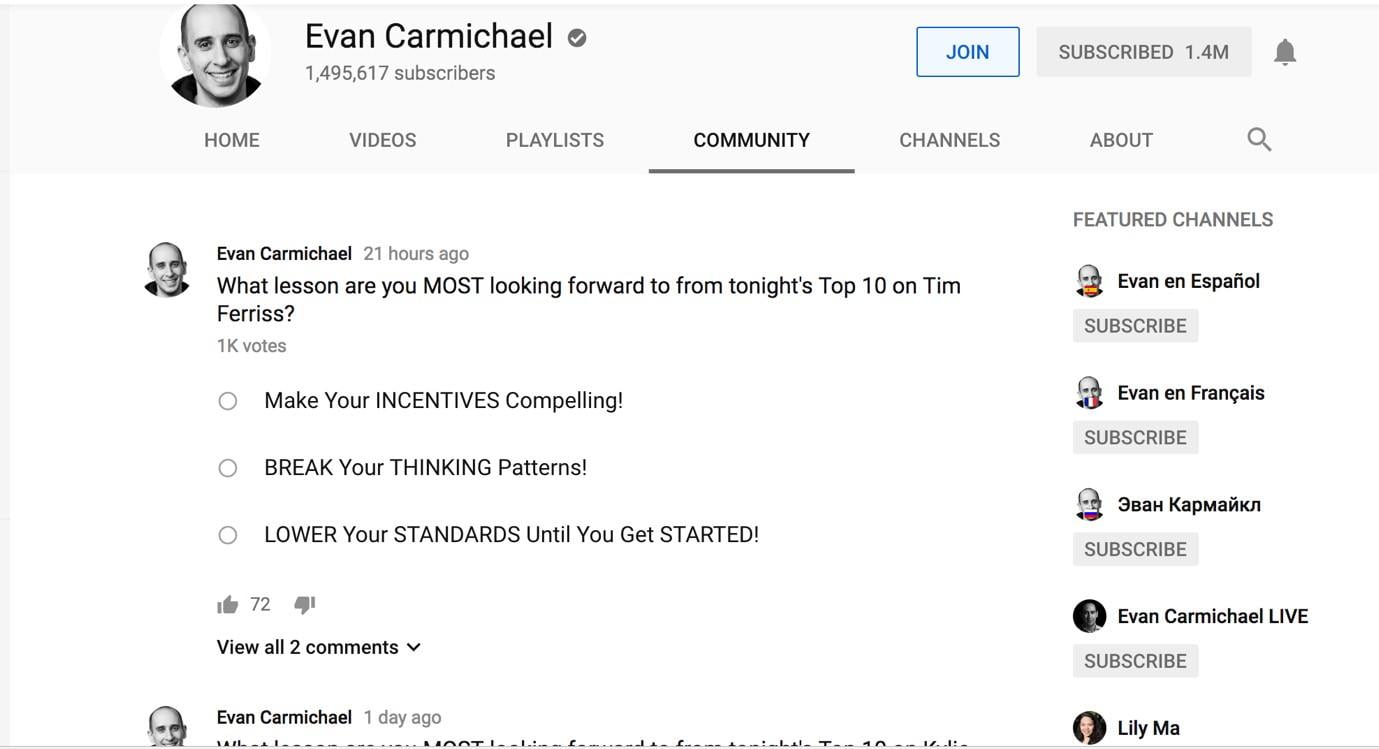Screen dimensions: 1379x749
Task: Open the Evan en Français channel name link
Action: coord(1191,393)
